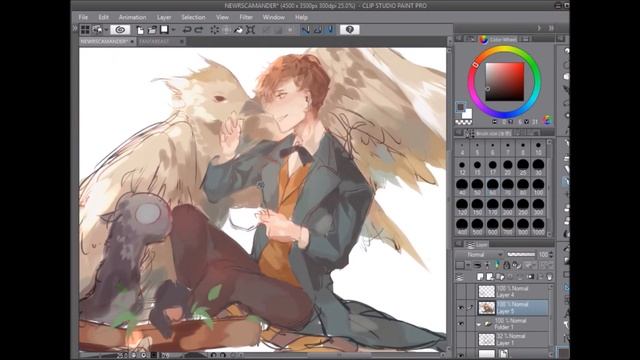The width and height of the screenshot is (640, 360).
Task: Toggle Clip to layer below icon
Action: [x=478, y=265]
